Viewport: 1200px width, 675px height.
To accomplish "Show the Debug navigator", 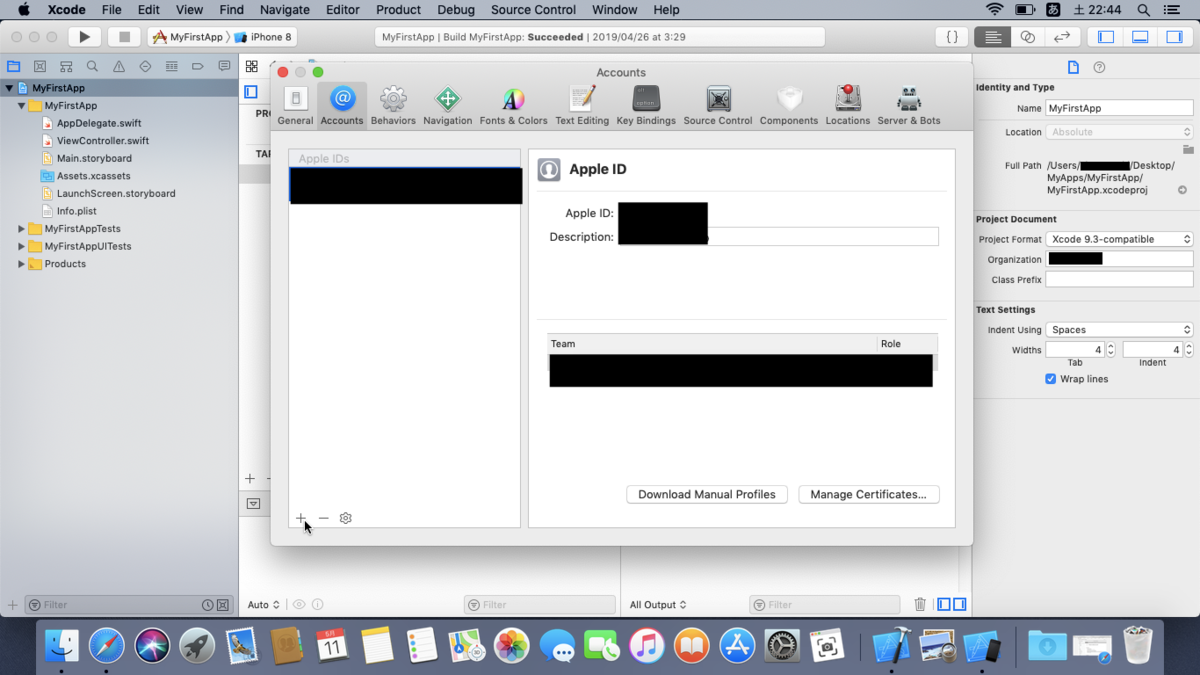I will [x=171, y=67].
